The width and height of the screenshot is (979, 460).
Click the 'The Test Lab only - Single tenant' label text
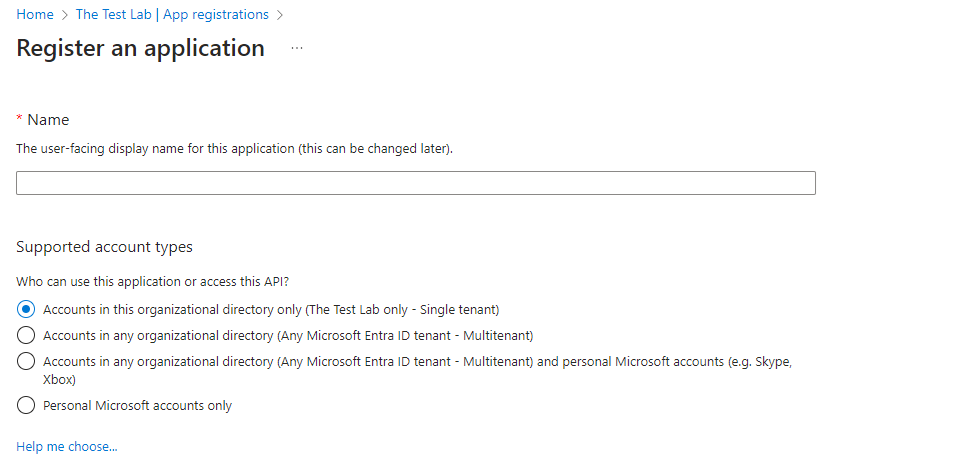pyautogui.click(x=271, y=309)
